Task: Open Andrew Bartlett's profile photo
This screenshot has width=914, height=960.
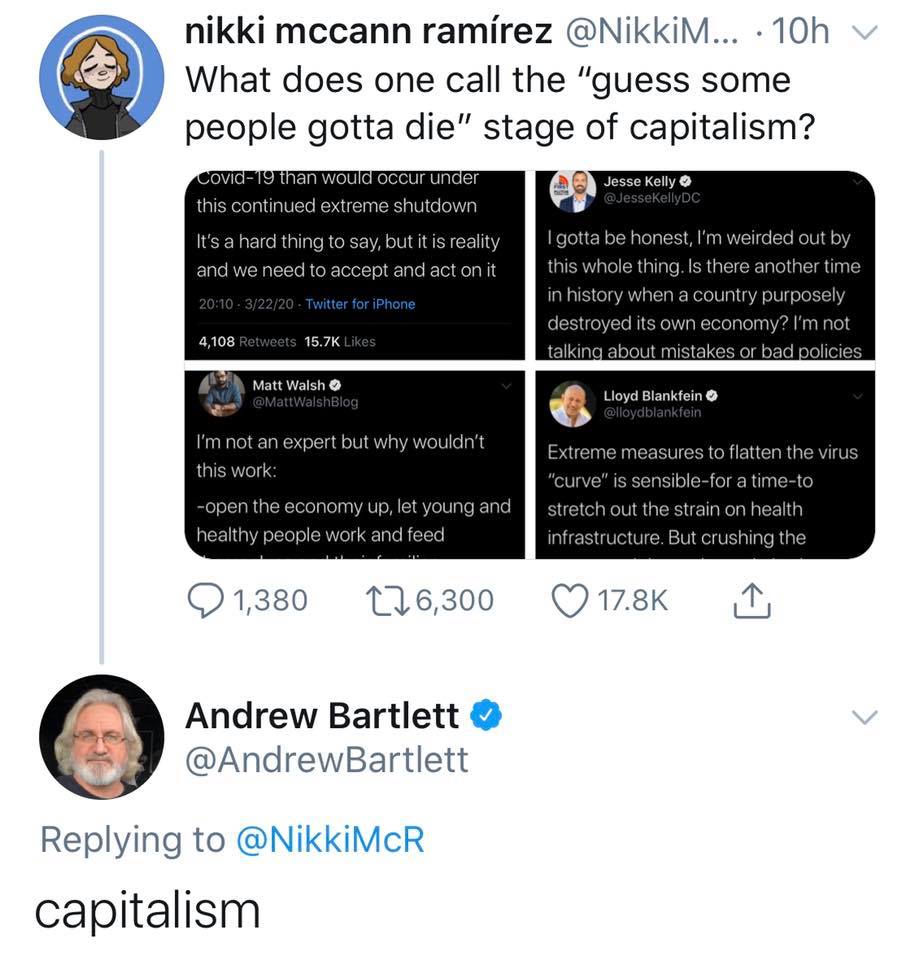Action: point(101,736)
